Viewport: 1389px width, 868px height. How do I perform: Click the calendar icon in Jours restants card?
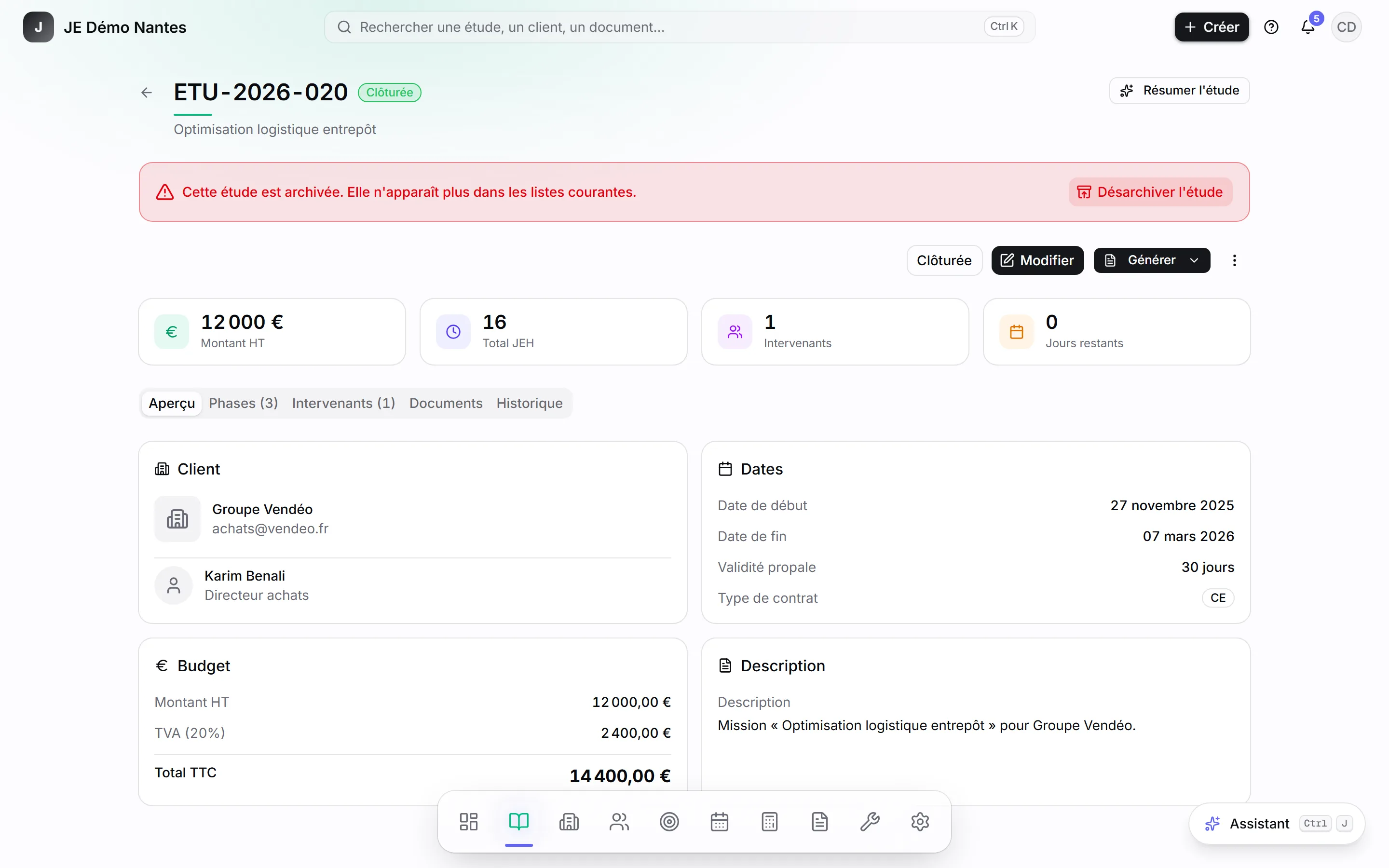pyautogui.click(x=1017, y=332)
